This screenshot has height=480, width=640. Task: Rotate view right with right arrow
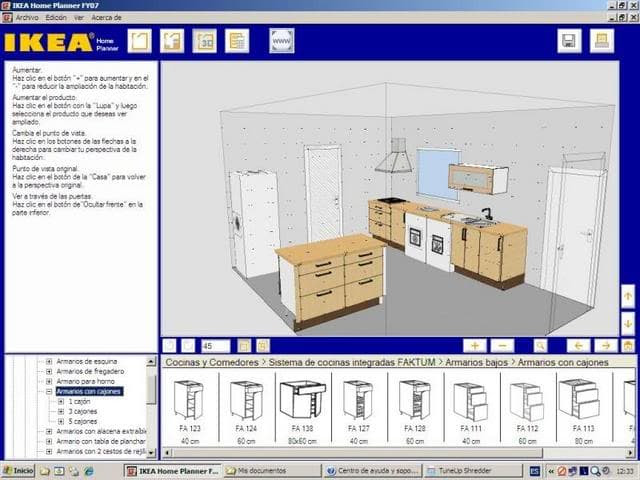click(x=606, y=346)
